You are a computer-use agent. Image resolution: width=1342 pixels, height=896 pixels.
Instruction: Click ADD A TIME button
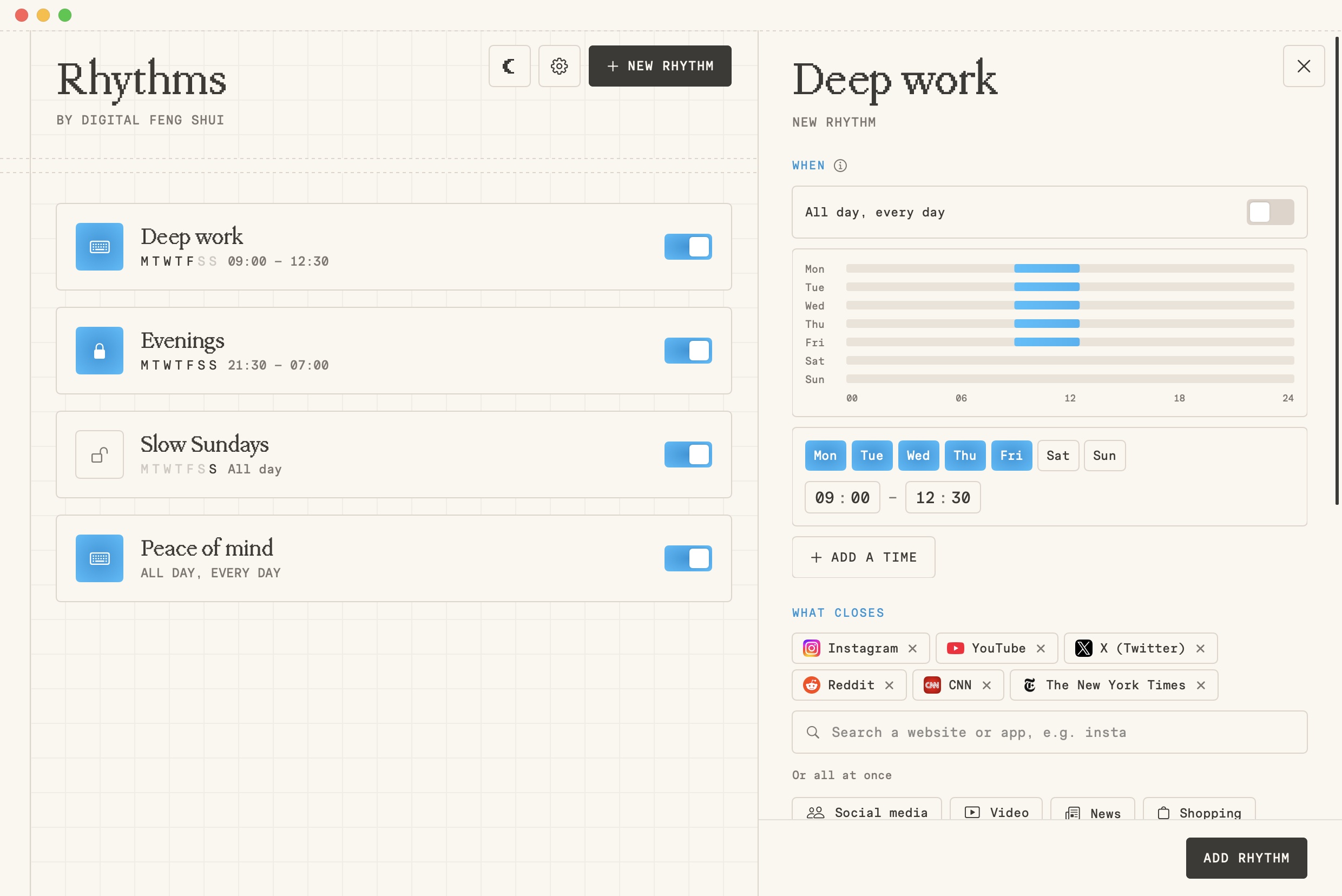[863, 558]
